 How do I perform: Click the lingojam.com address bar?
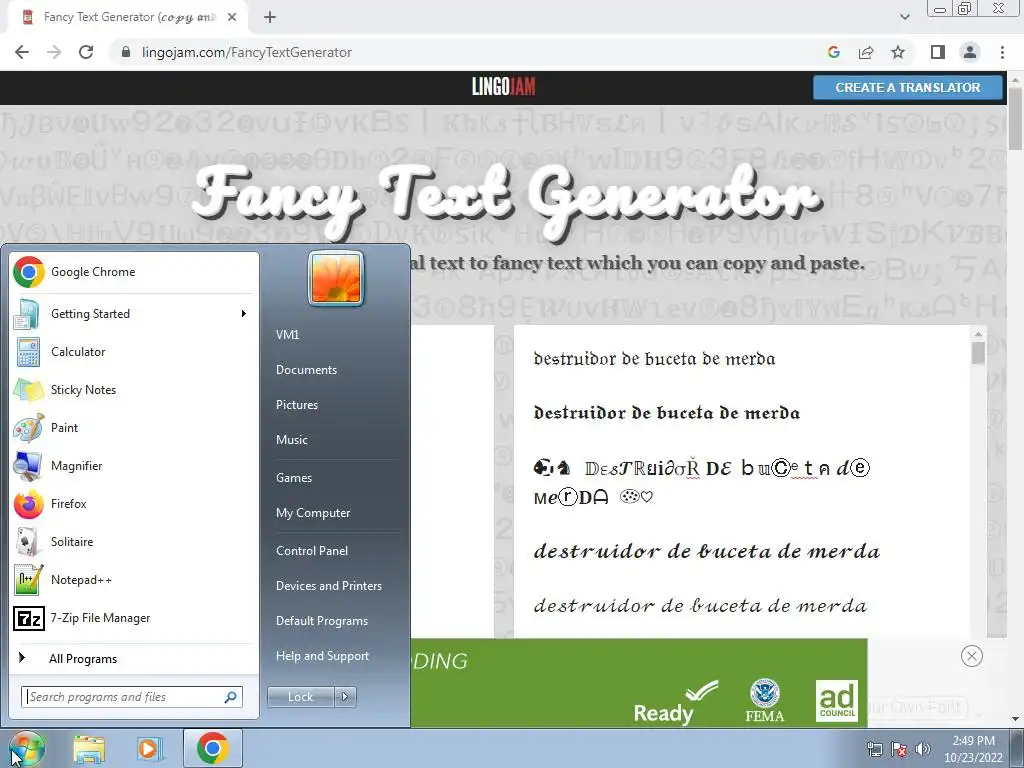click(457, 52)
